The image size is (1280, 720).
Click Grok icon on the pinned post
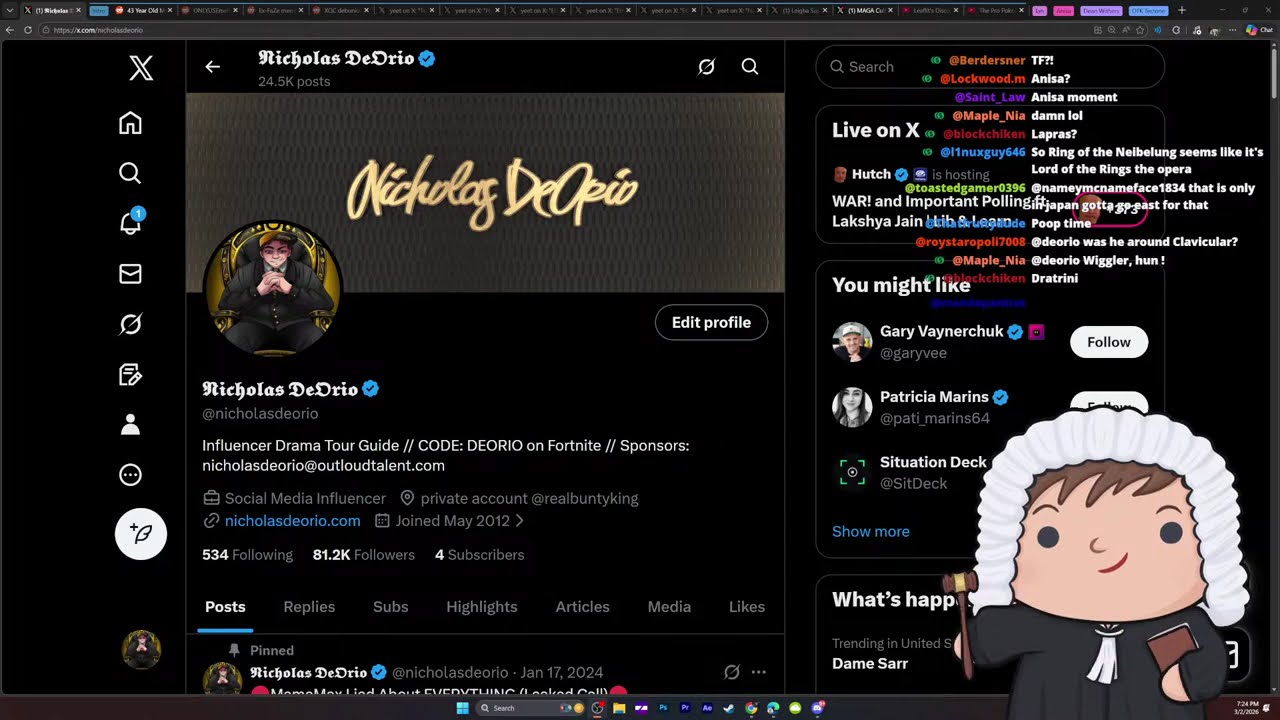tap(731, 673)
